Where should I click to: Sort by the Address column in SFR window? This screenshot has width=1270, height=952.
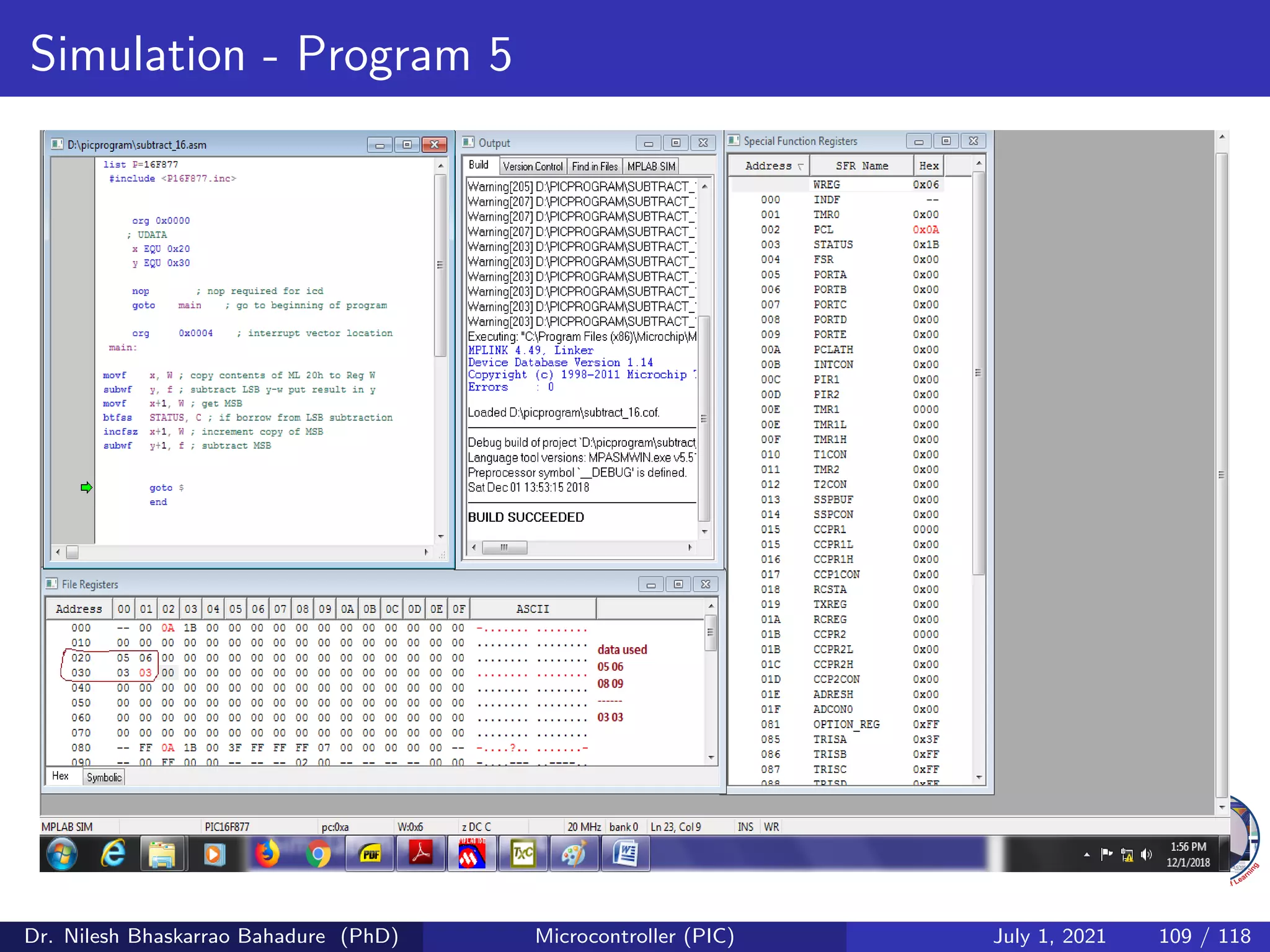coord(768,165)
